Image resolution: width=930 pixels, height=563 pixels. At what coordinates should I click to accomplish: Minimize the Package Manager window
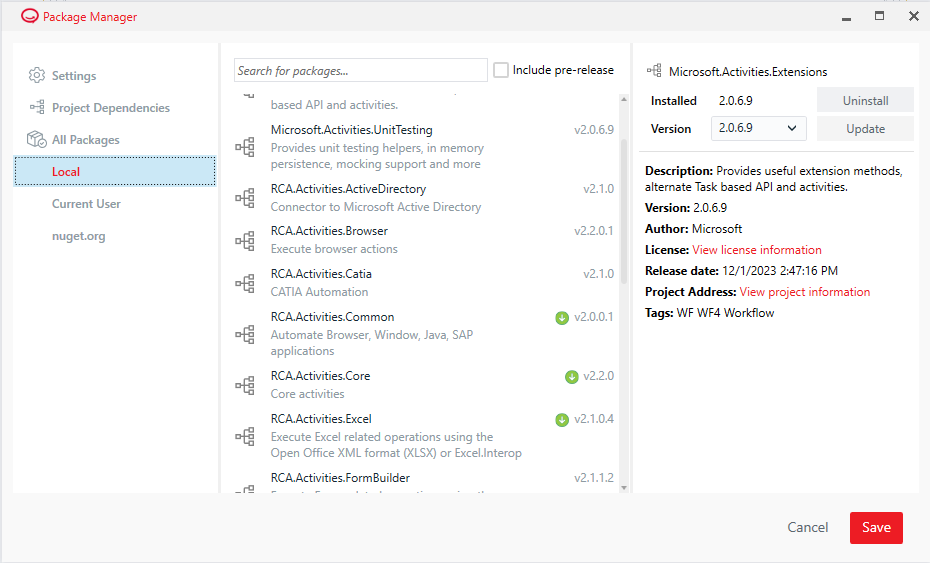(x=846, y=17)
